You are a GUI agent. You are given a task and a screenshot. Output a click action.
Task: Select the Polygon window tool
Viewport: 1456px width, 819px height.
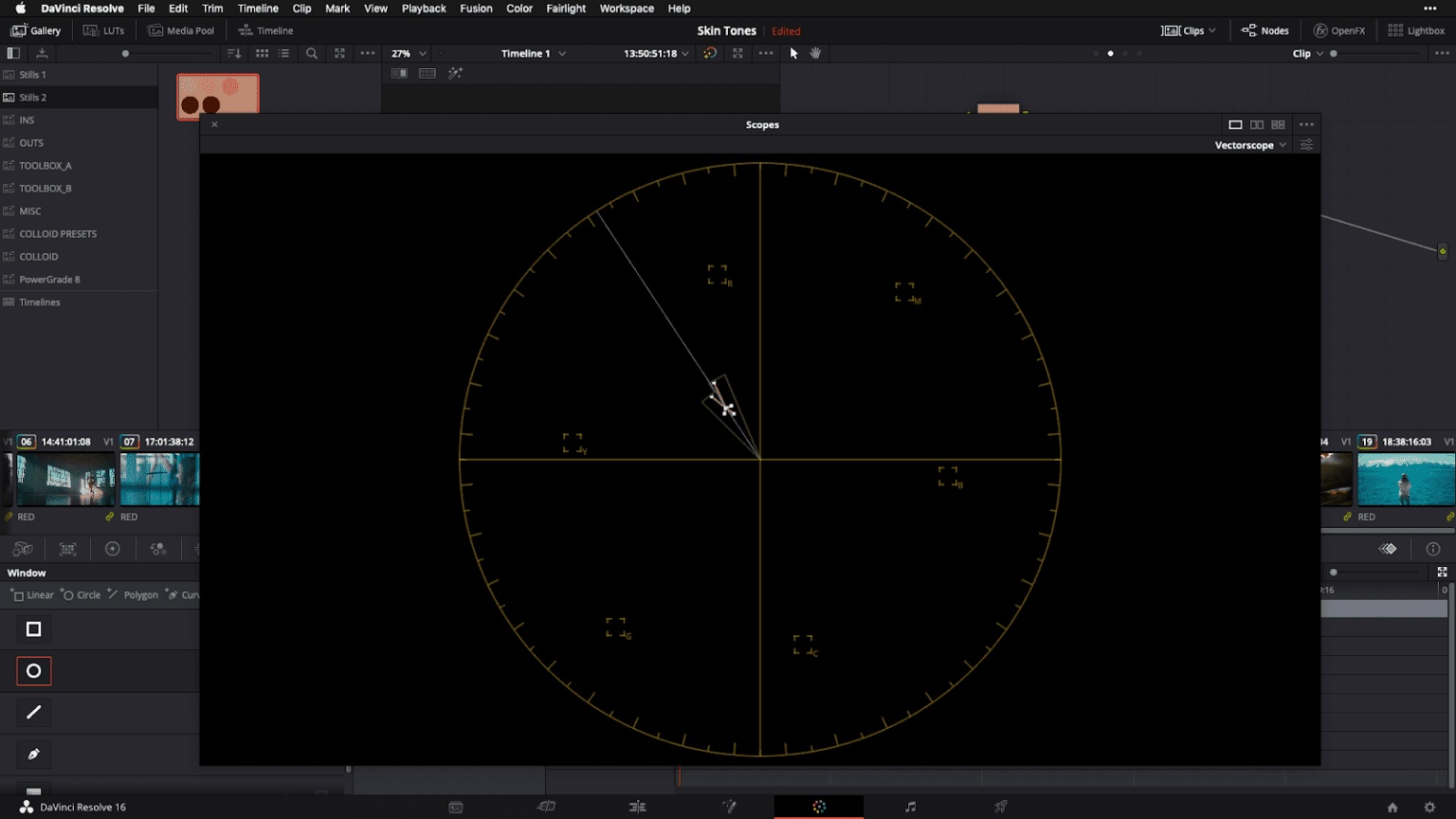(134, 594)
